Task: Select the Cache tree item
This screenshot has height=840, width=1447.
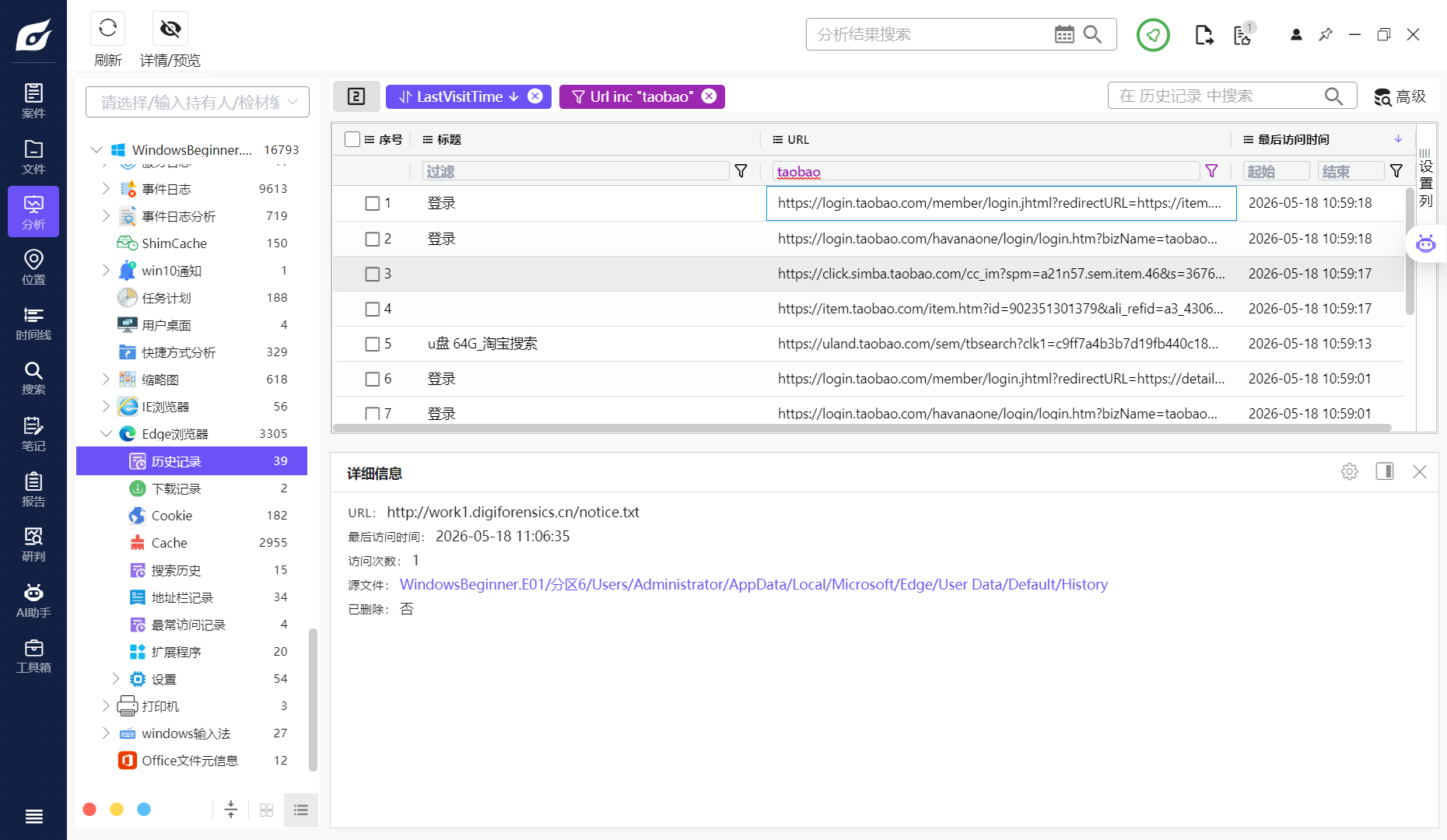Action: coord(191,543)
